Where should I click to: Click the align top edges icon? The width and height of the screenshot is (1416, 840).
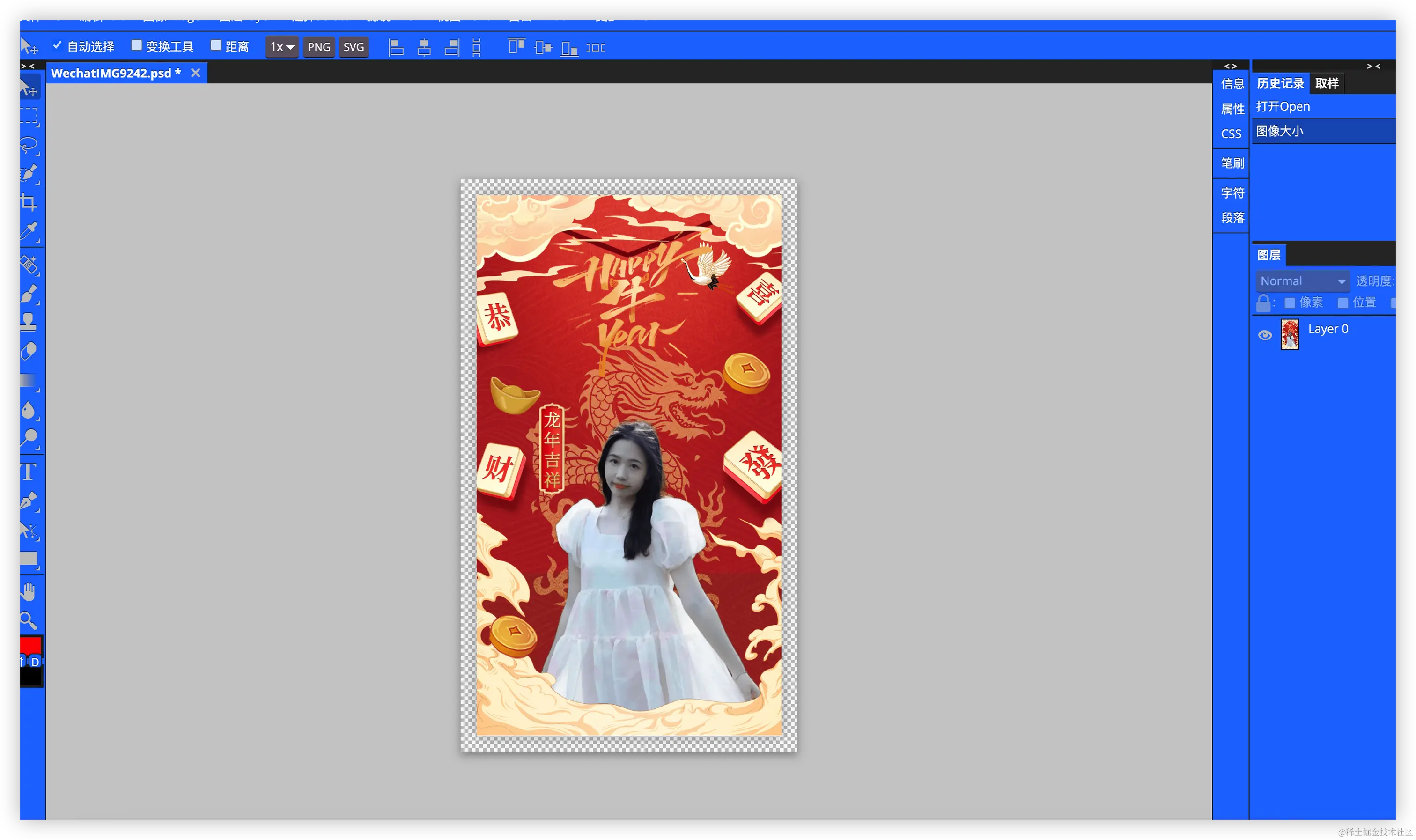coord(516,46)
